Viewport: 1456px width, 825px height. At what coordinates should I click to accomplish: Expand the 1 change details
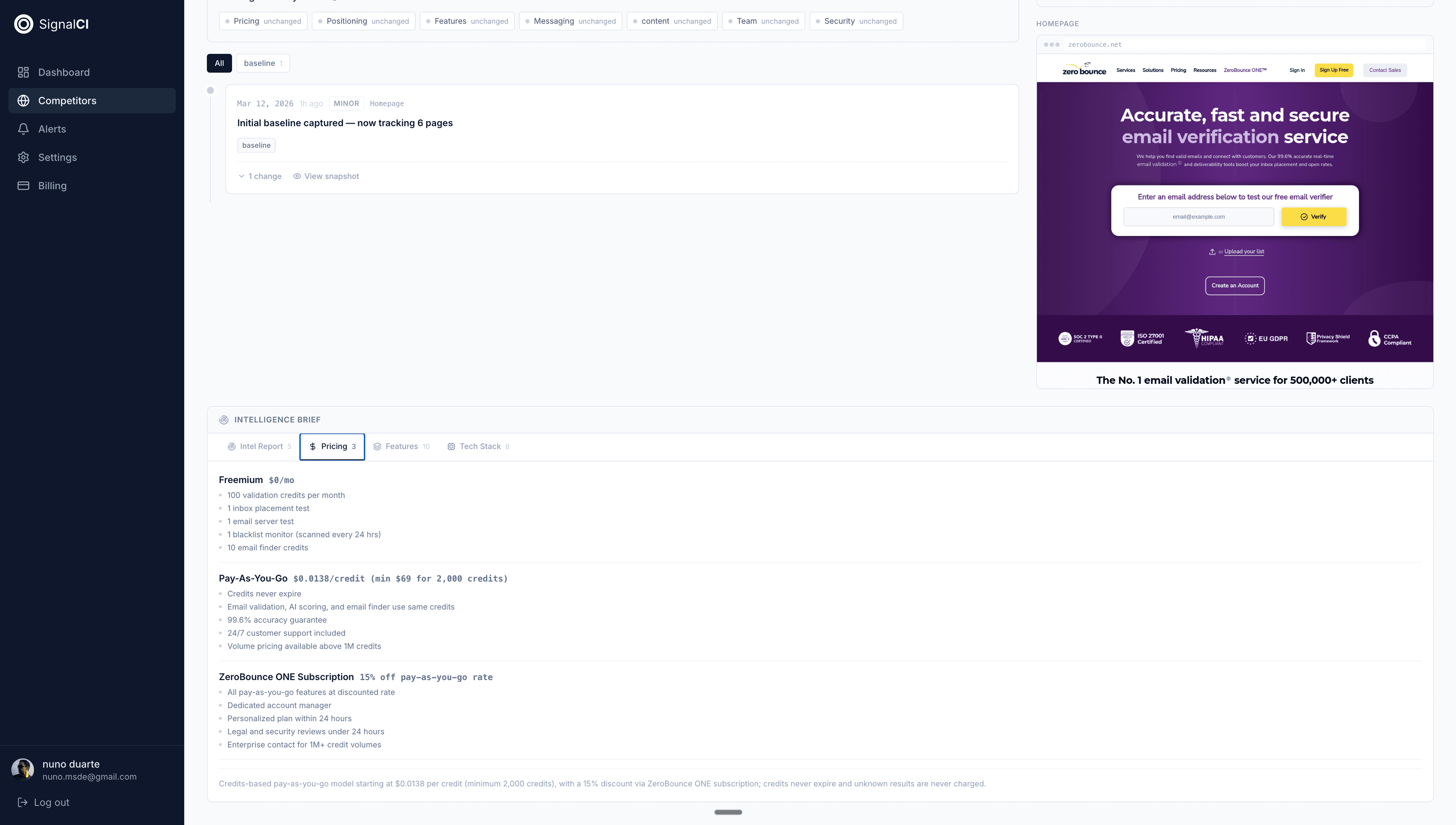point(260,176)
